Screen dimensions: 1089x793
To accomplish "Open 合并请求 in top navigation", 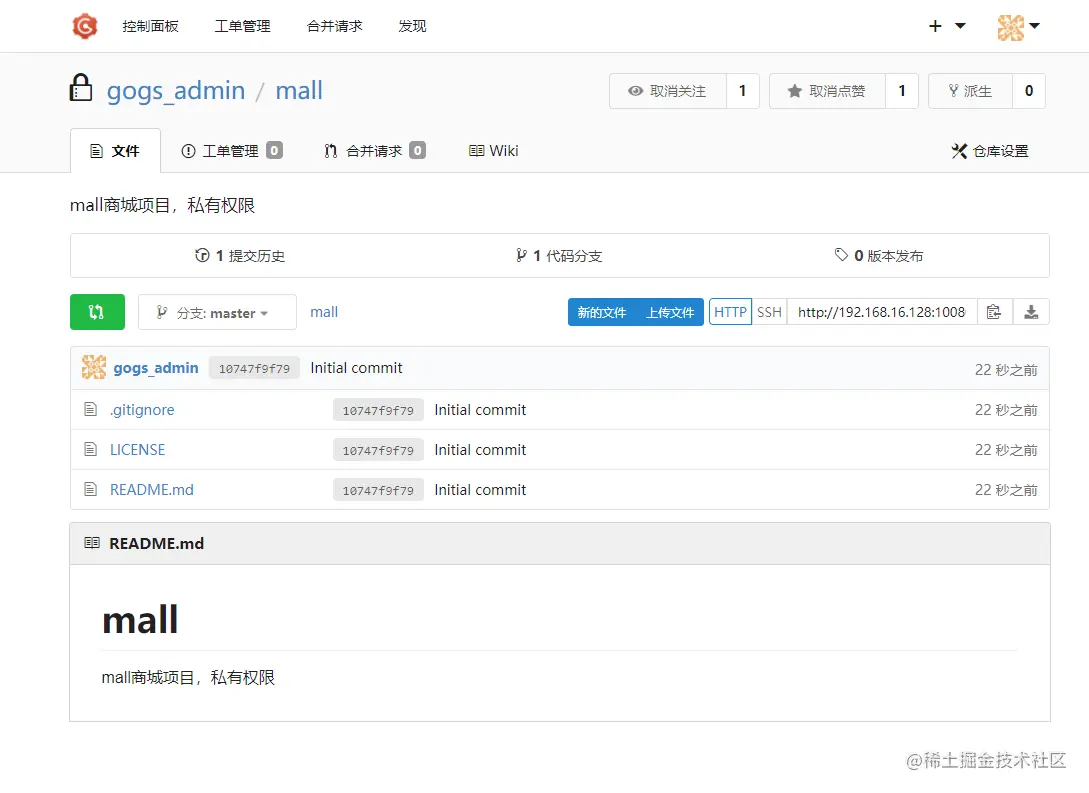I will coord(334,26).
